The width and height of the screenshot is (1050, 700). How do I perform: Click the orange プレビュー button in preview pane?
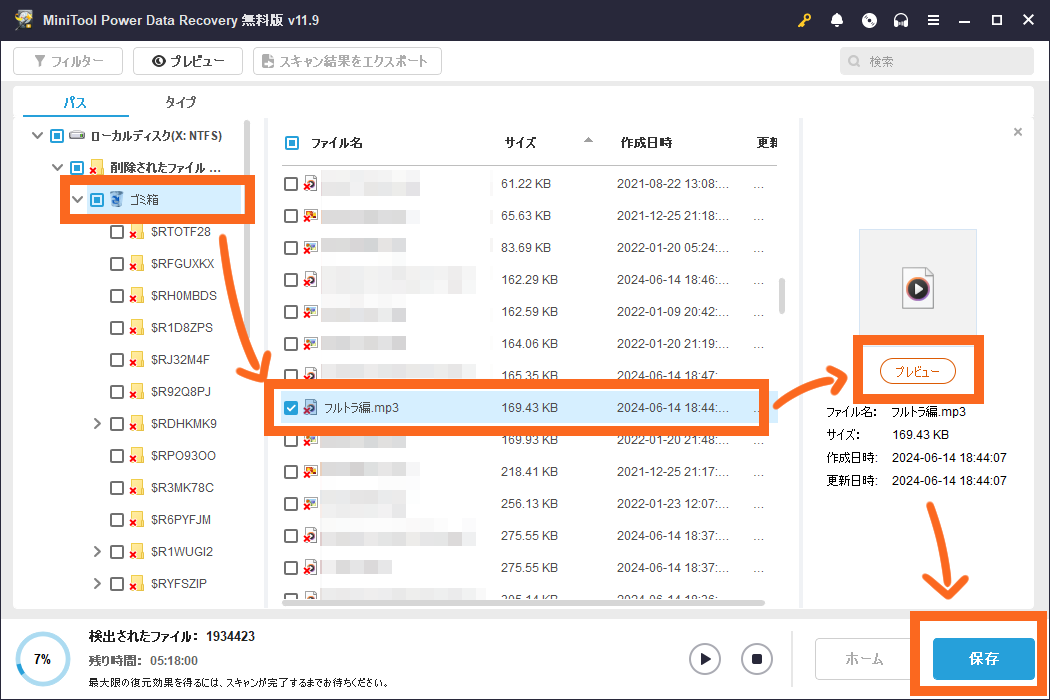click(918, 371)
